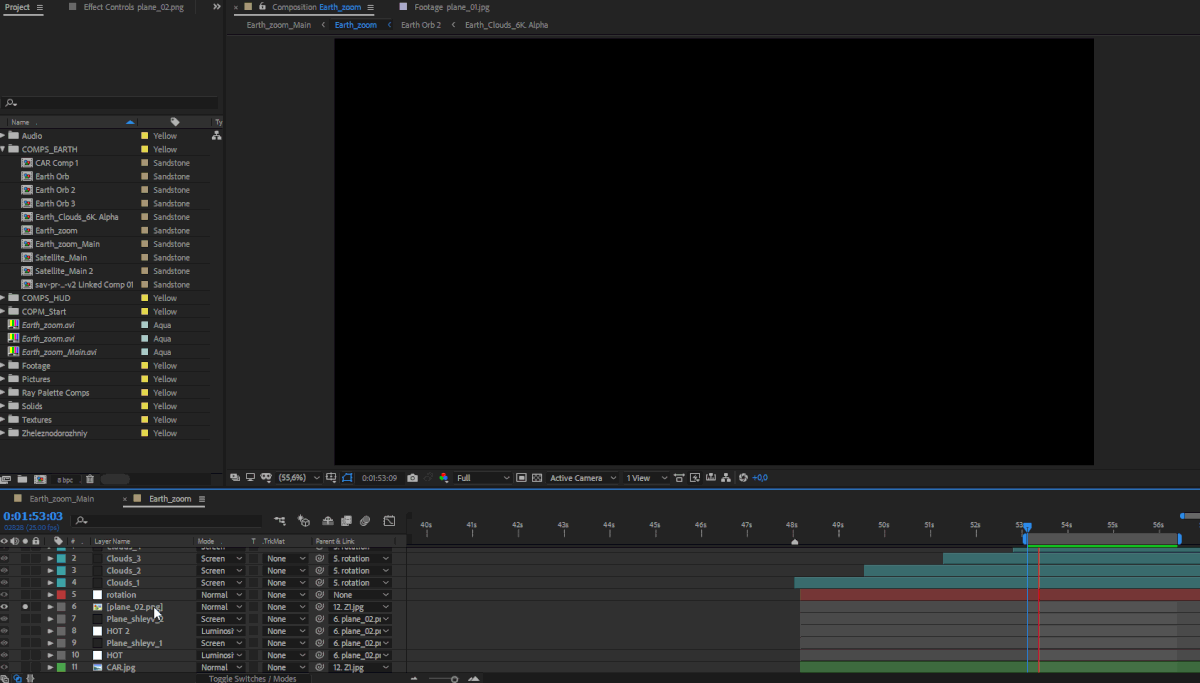
Task: Open blending Mode dropdown for rotation layer
Action: tap(221, 595)
